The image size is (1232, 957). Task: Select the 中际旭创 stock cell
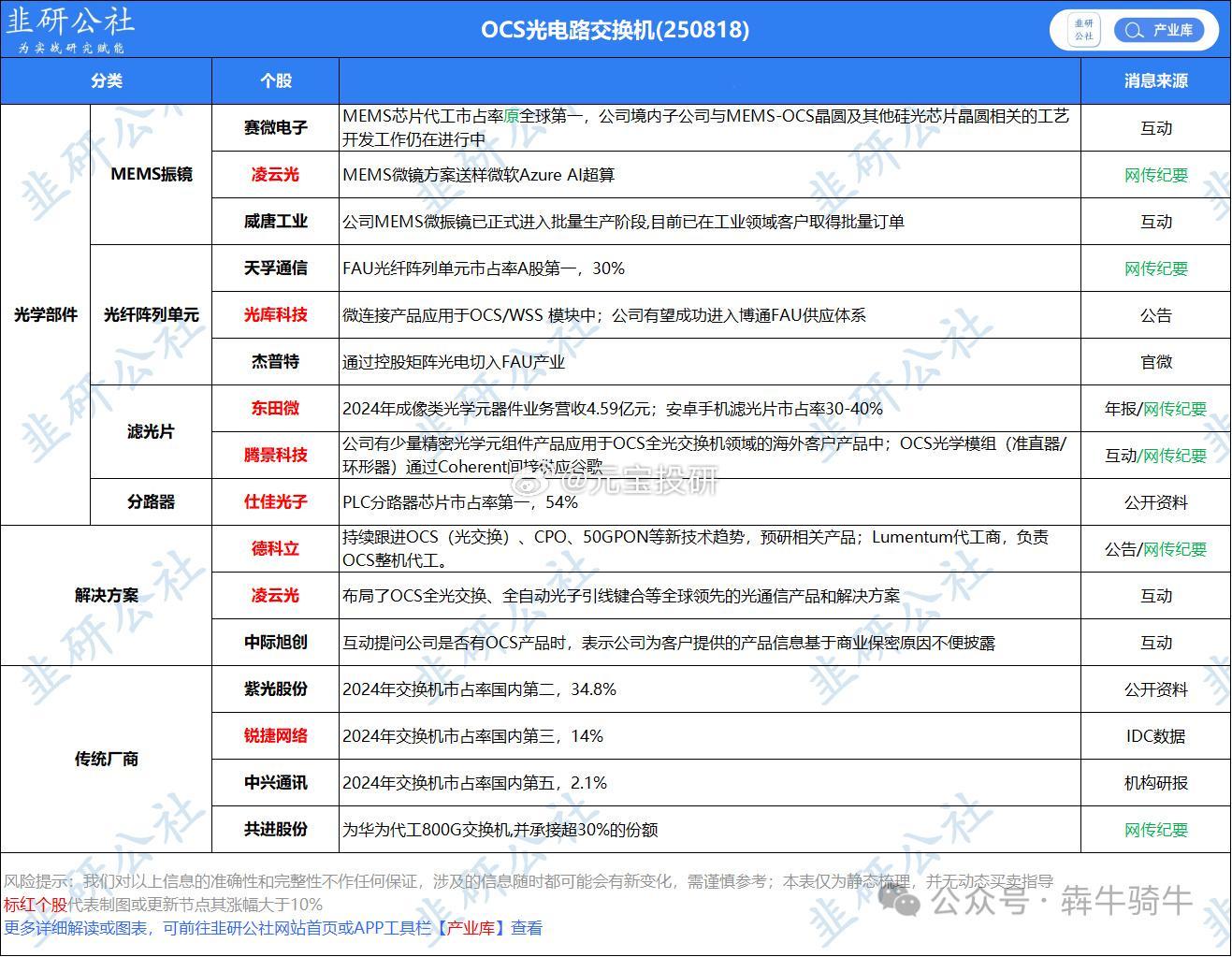click(276, 642)
